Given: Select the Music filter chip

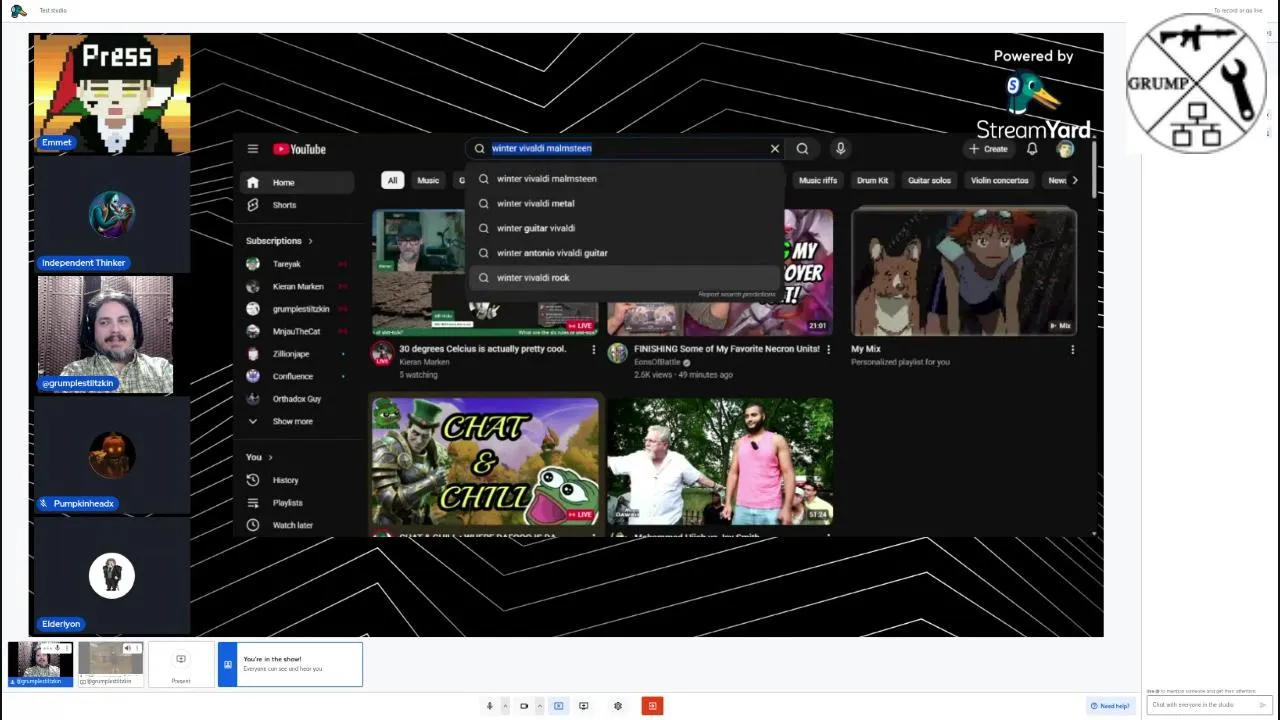Looking at the screenshot, I should tap(428, 180).
